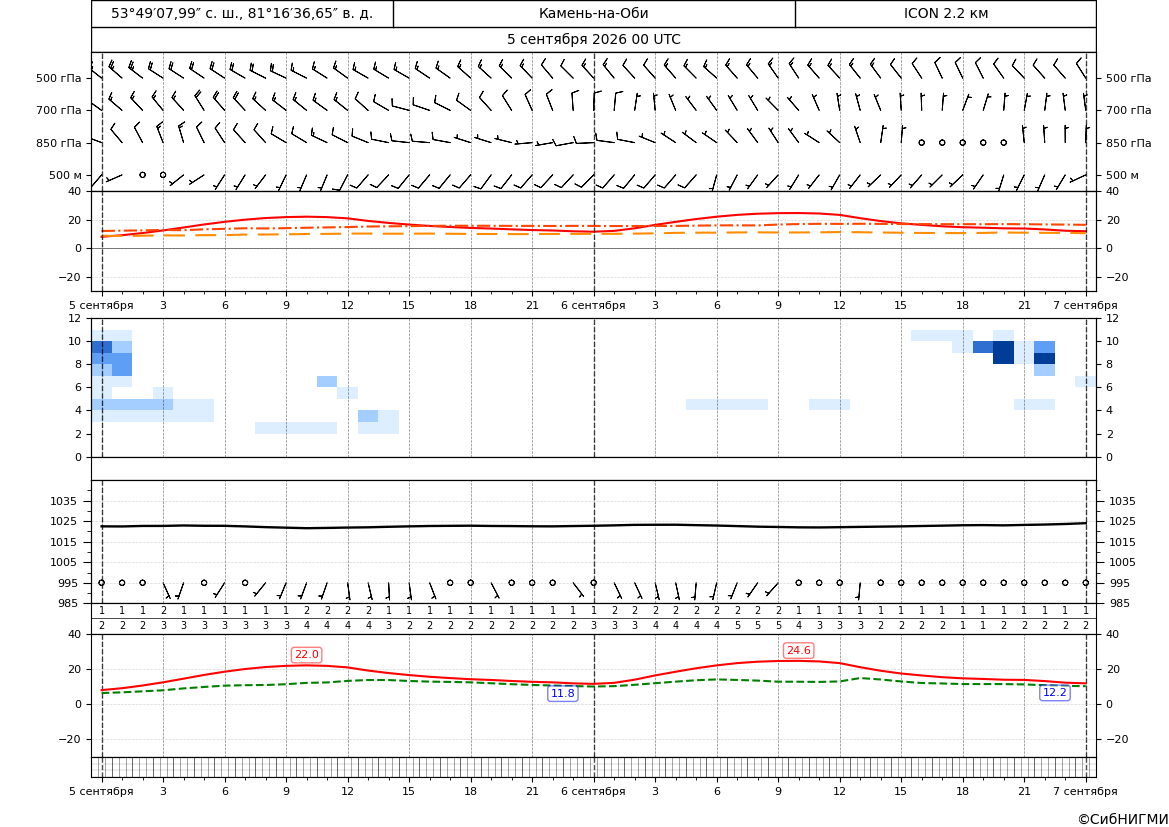Open the coordinates cell 53°49′07,99″ с. ш.
Screen dimensions: 1169x827
coord(242,13)
